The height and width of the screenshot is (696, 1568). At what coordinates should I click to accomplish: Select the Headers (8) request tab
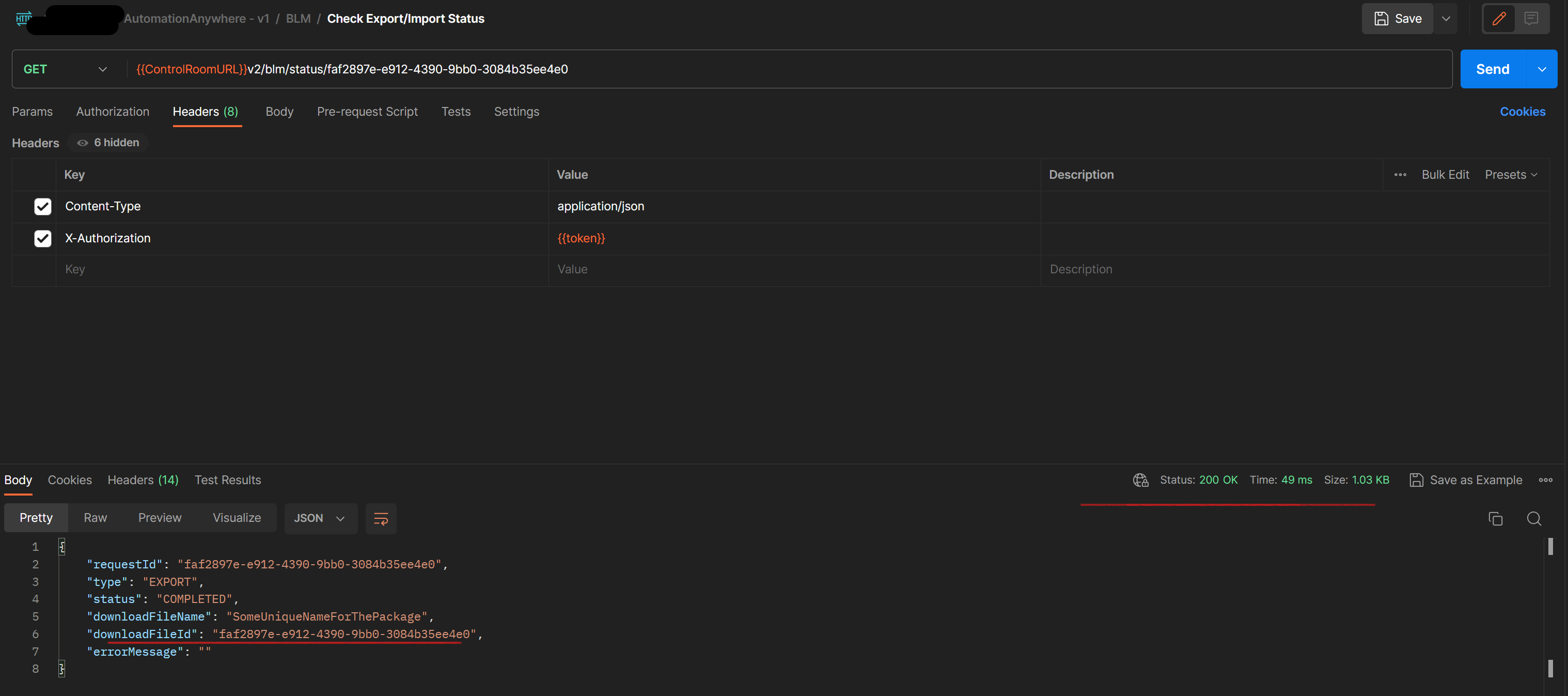[x=206, y=112]
